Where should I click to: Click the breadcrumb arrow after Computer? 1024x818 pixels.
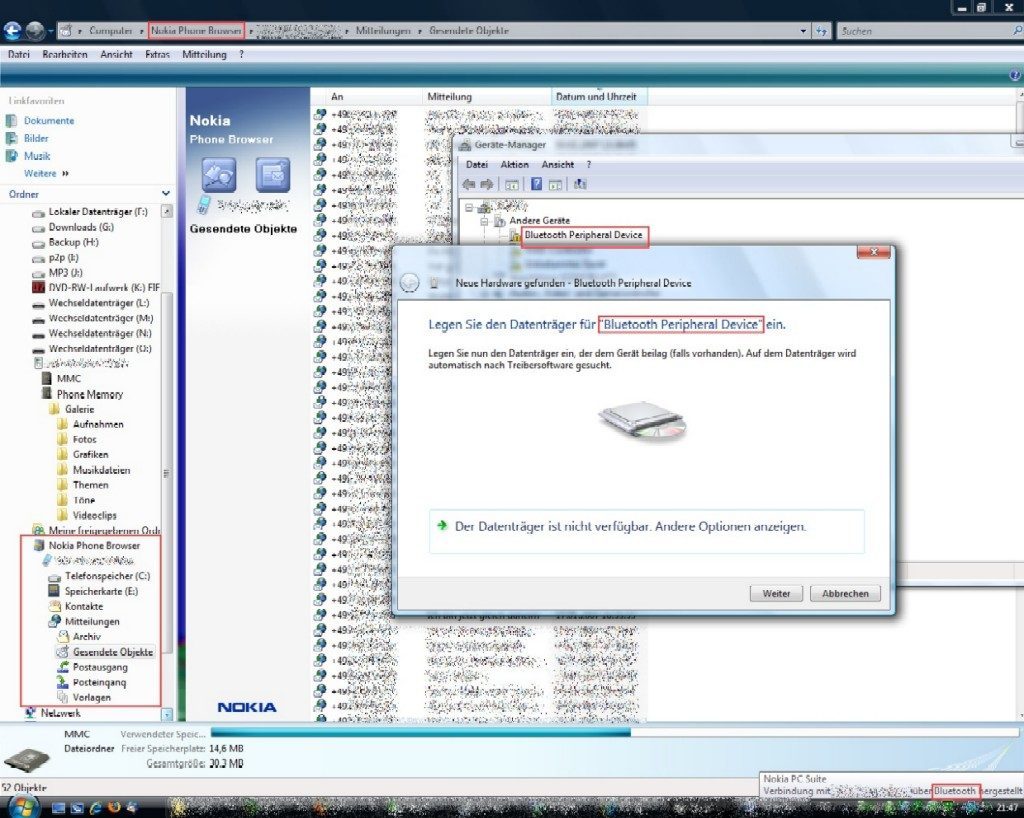[141, 31]
